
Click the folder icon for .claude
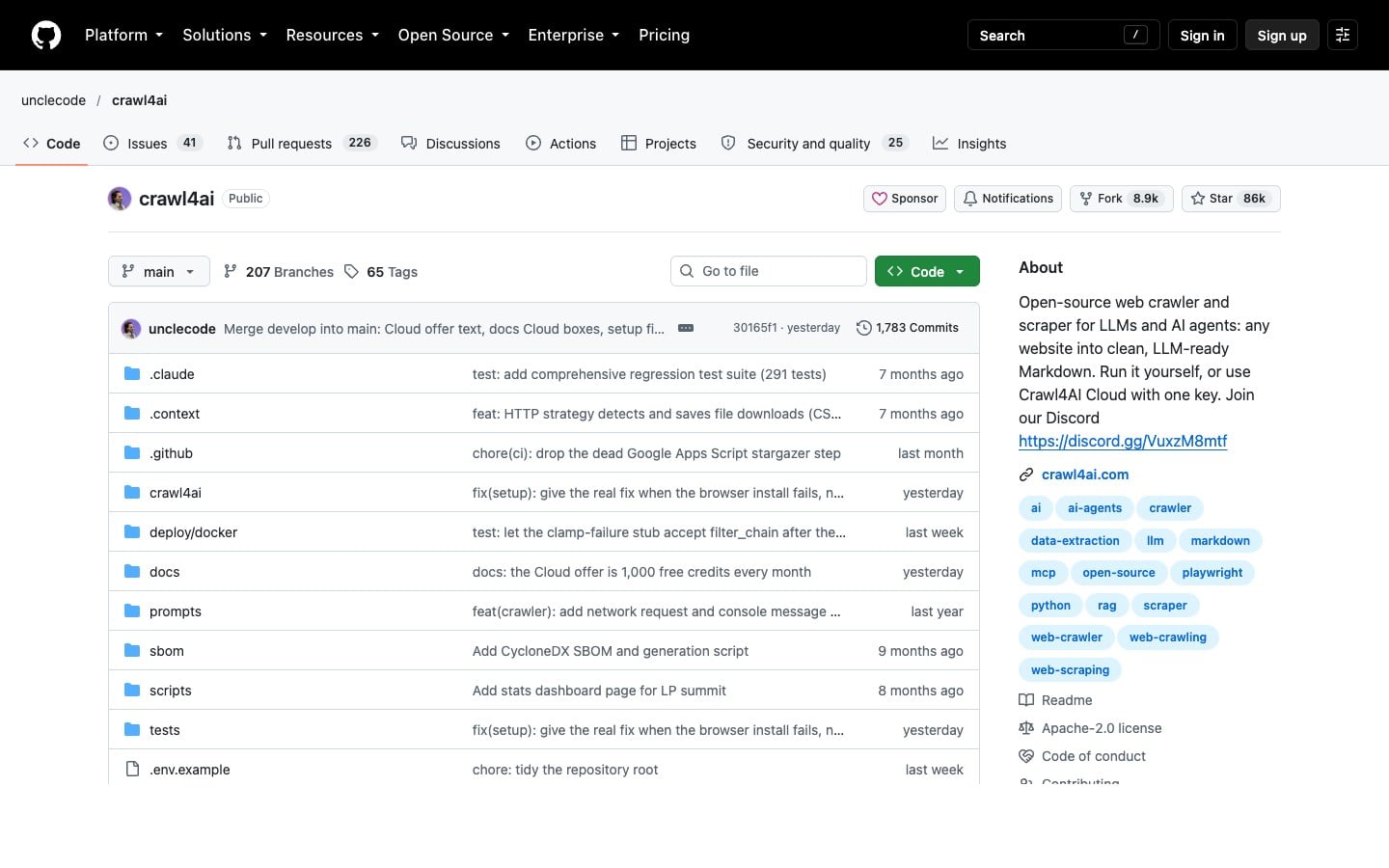coord(132,373)
